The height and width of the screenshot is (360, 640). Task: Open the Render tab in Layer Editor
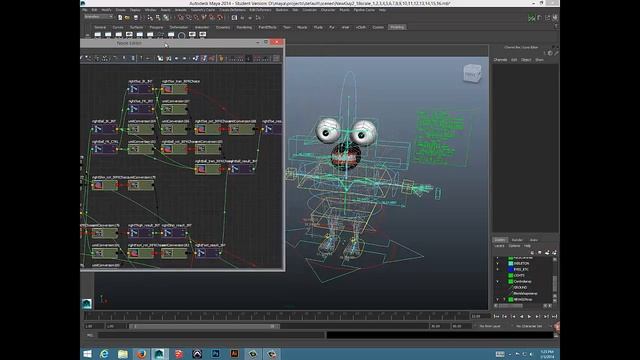click(517, 240)
